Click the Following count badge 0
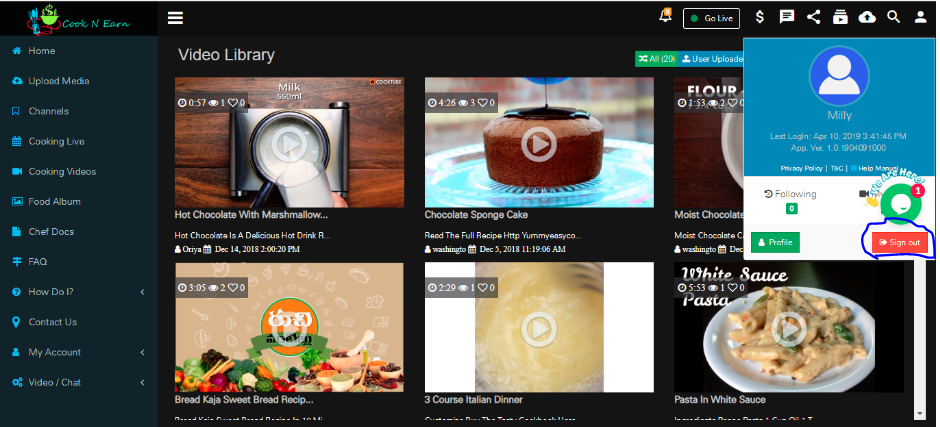 click(x=791, y=209)
